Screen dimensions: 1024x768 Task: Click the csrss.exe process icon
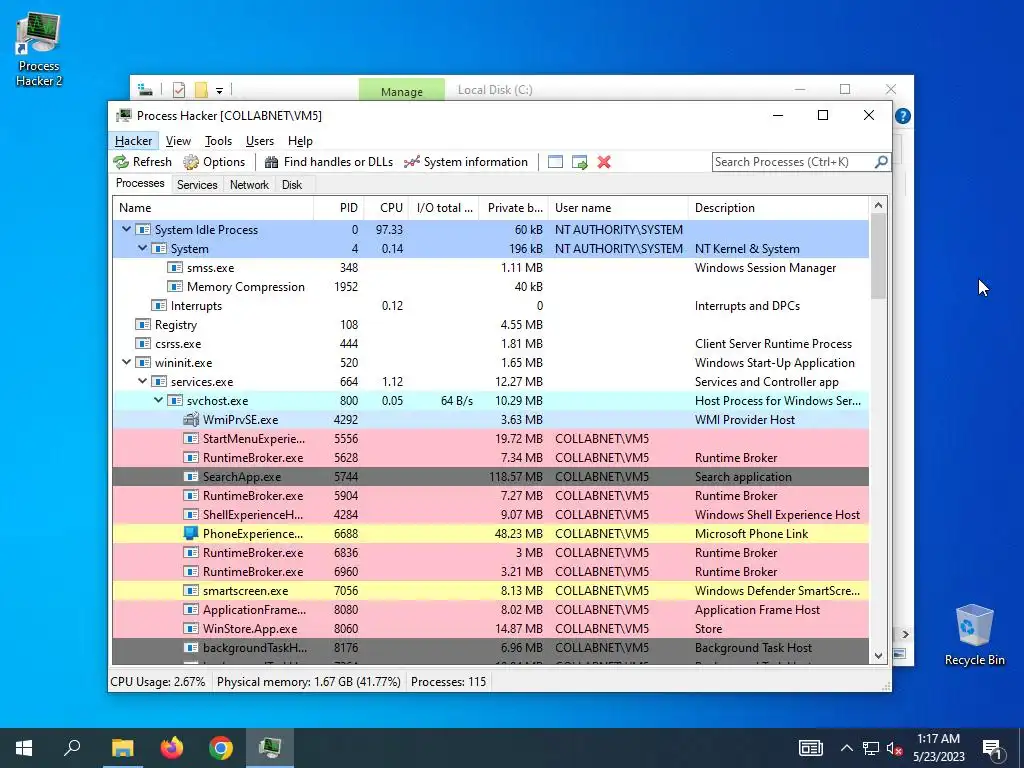[x=143, y=344]
